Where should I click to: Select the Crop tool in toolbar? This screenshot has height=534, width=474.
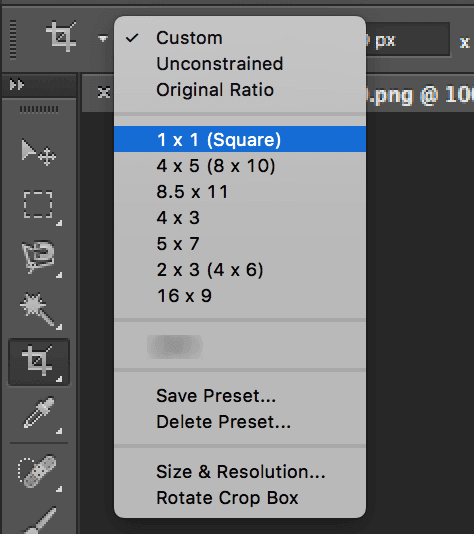[38, 362]
